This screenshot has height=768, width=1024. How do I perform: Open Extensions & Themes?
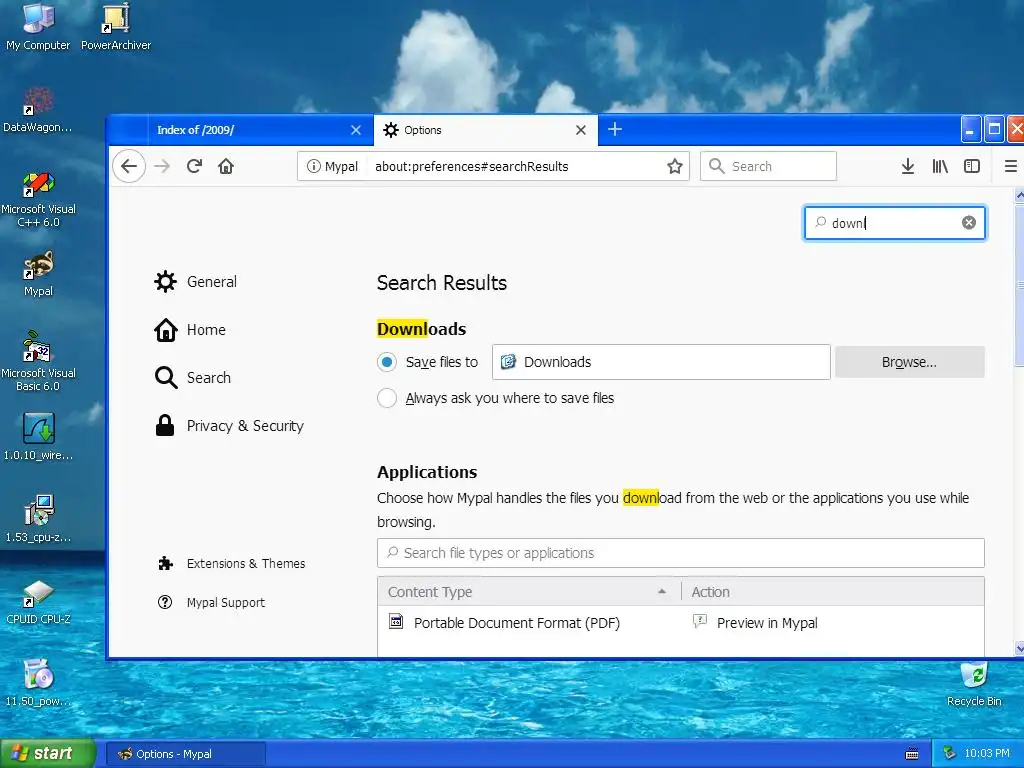231,563
